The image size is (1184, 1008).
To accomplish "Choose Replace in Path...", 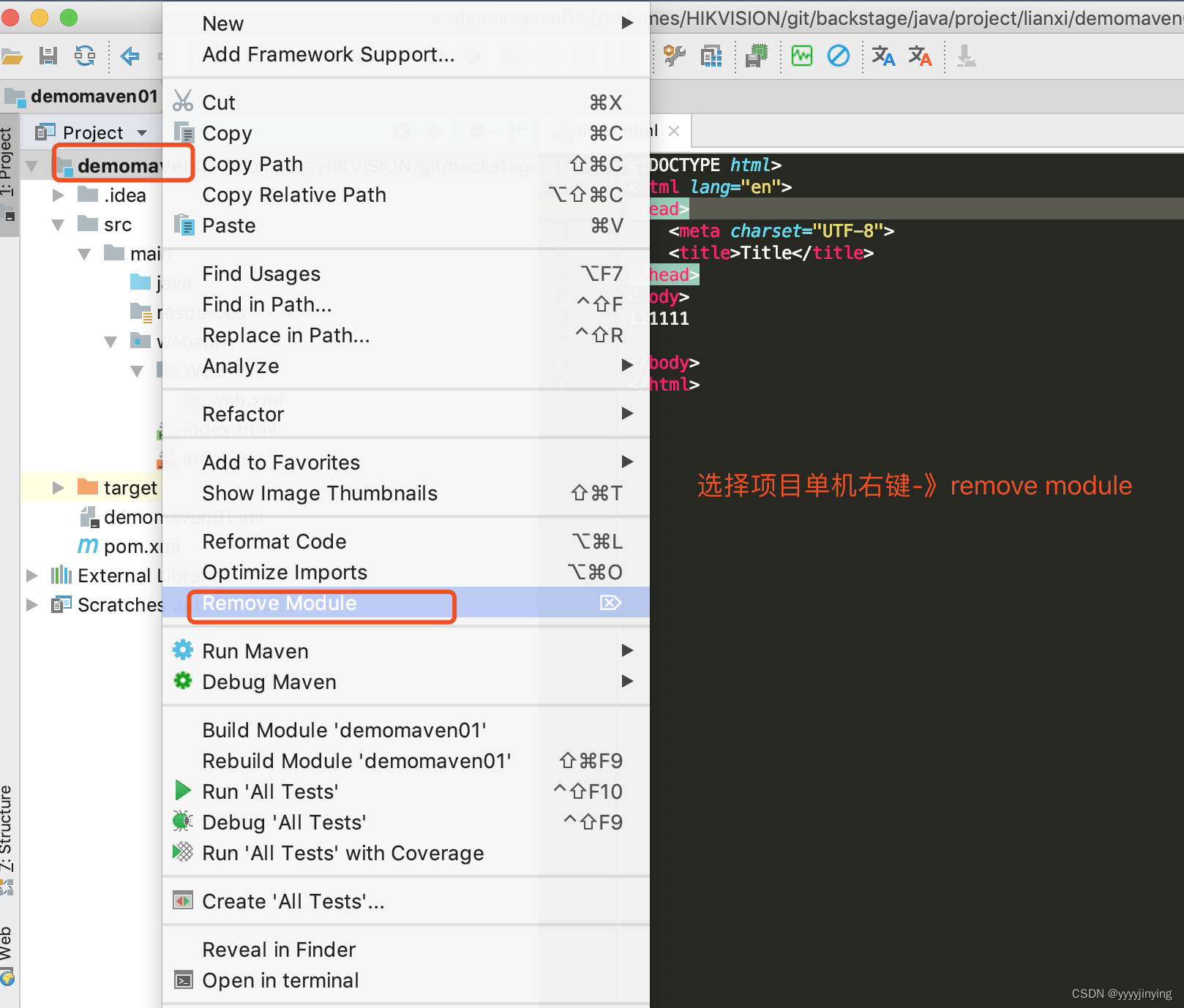I will click(405, 335).
